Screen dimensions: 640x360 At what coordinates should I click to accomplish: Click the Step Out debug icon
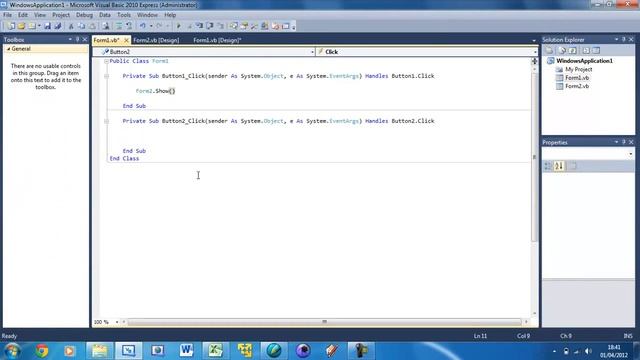coord(220,26)
